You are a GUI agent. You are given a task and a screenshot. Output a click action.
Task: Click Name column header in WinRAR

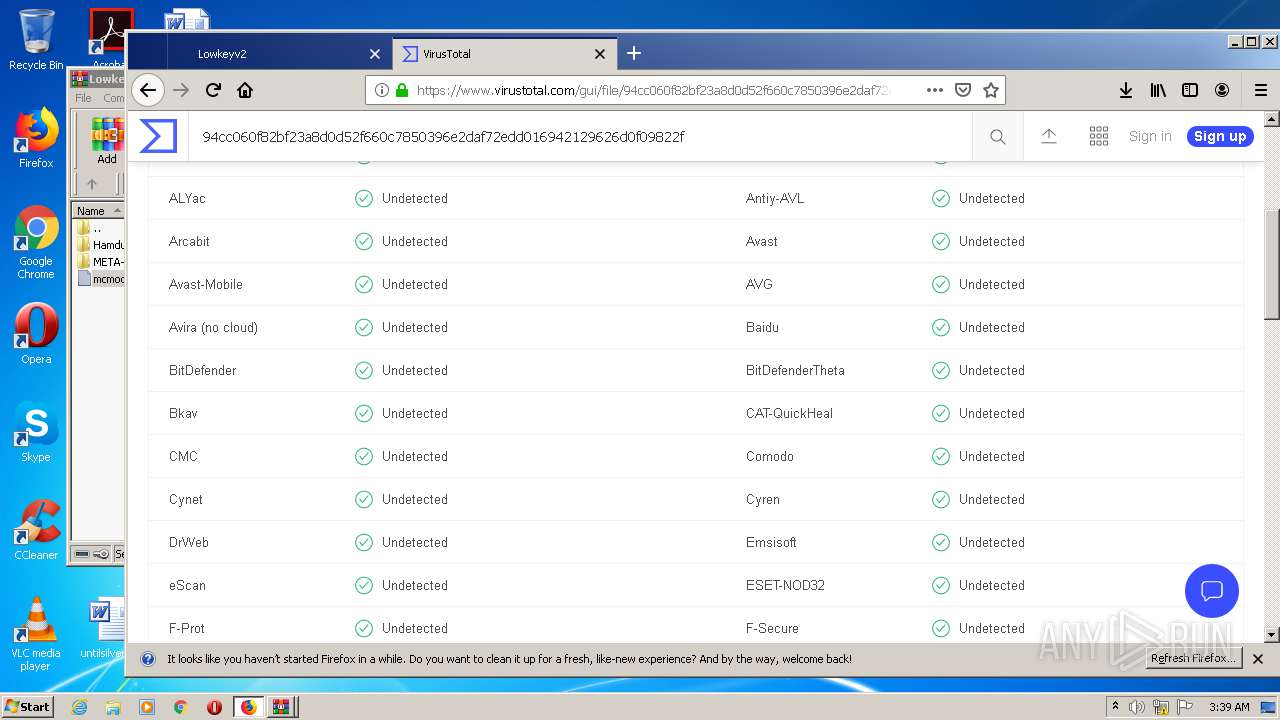(98, 211)
